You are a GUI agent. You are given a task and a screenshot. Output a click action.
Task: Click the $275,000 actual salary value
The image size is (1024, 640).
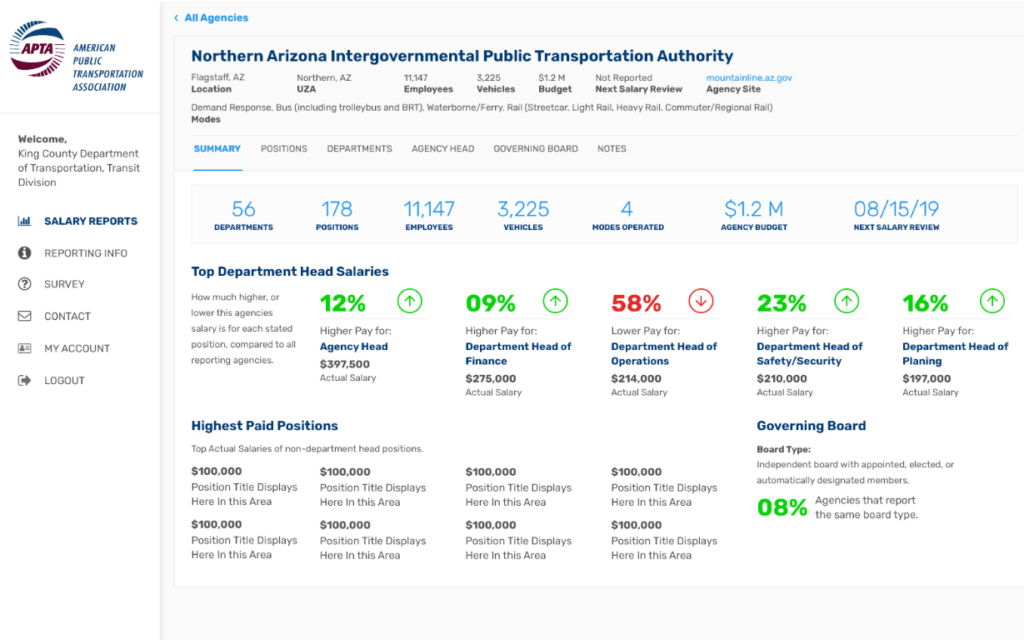(x=490, y=379)
